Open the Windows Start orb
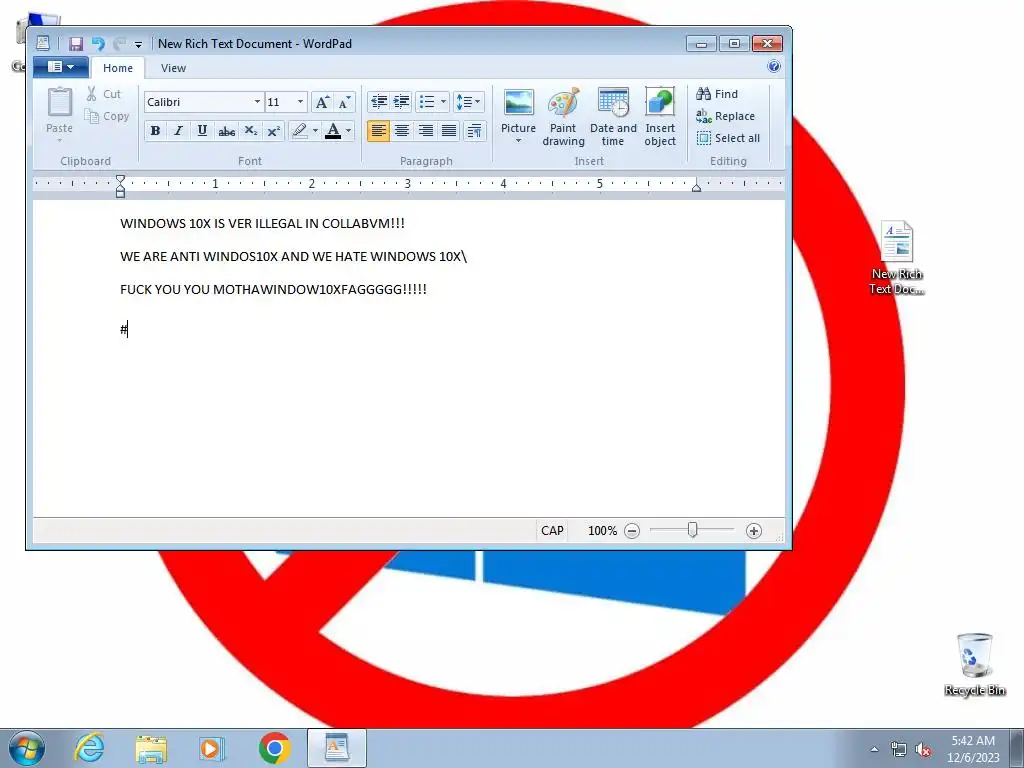 point(26,748)
